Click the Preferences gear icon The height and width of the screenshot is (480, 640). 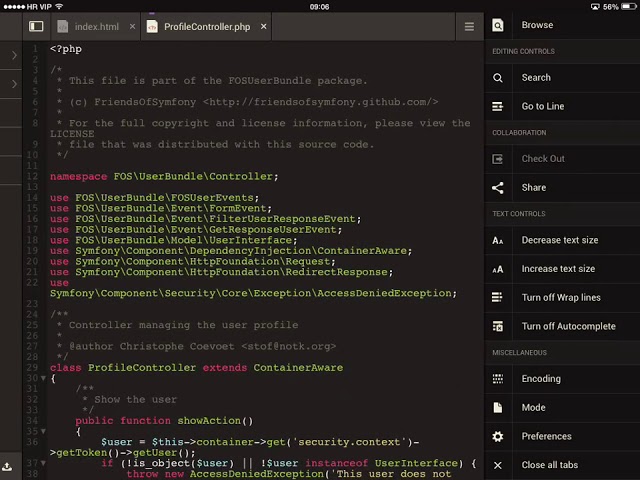498,436
